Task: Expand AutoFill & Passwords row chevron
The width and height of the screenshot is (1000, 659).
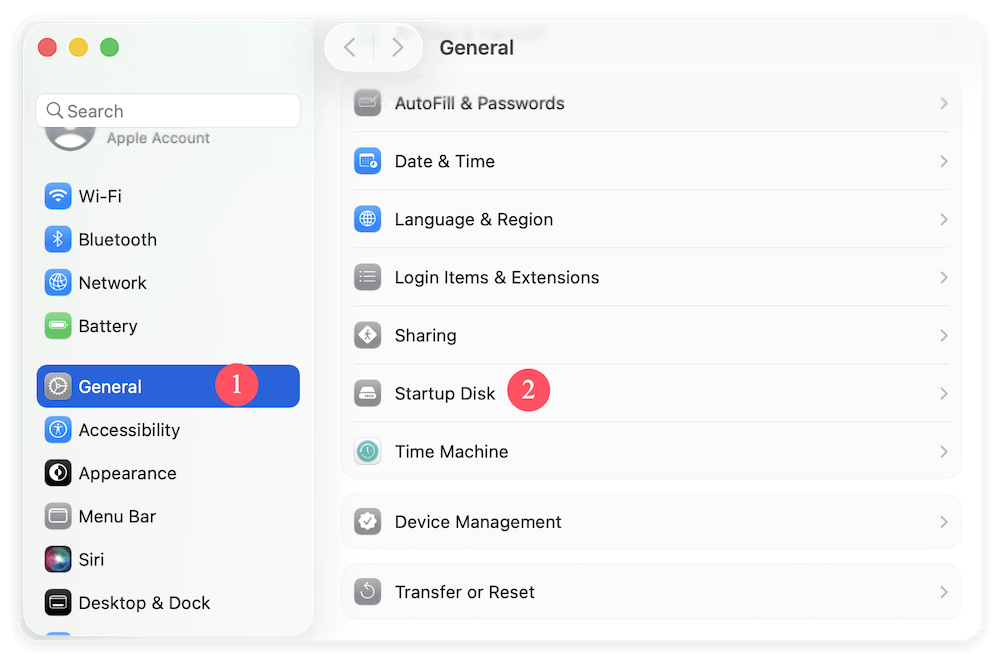Action: (x=943, y=103)
